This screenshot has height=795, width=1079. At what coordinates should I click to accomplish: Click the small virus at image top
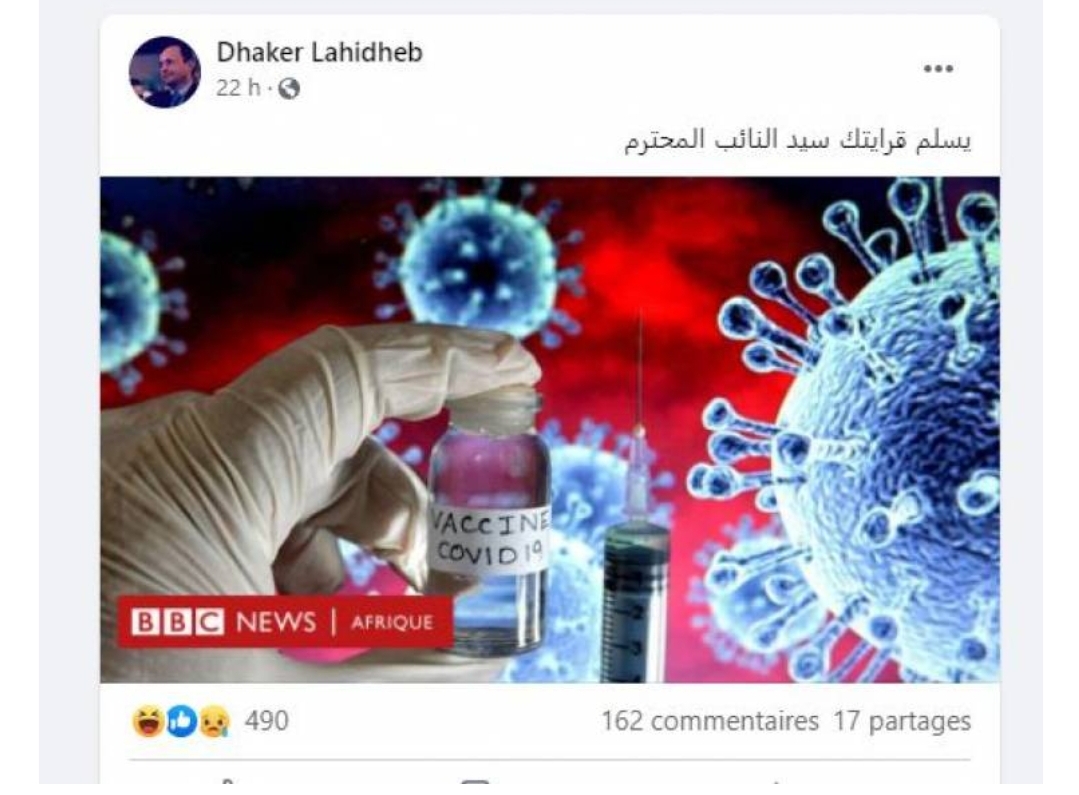[480, 265]
